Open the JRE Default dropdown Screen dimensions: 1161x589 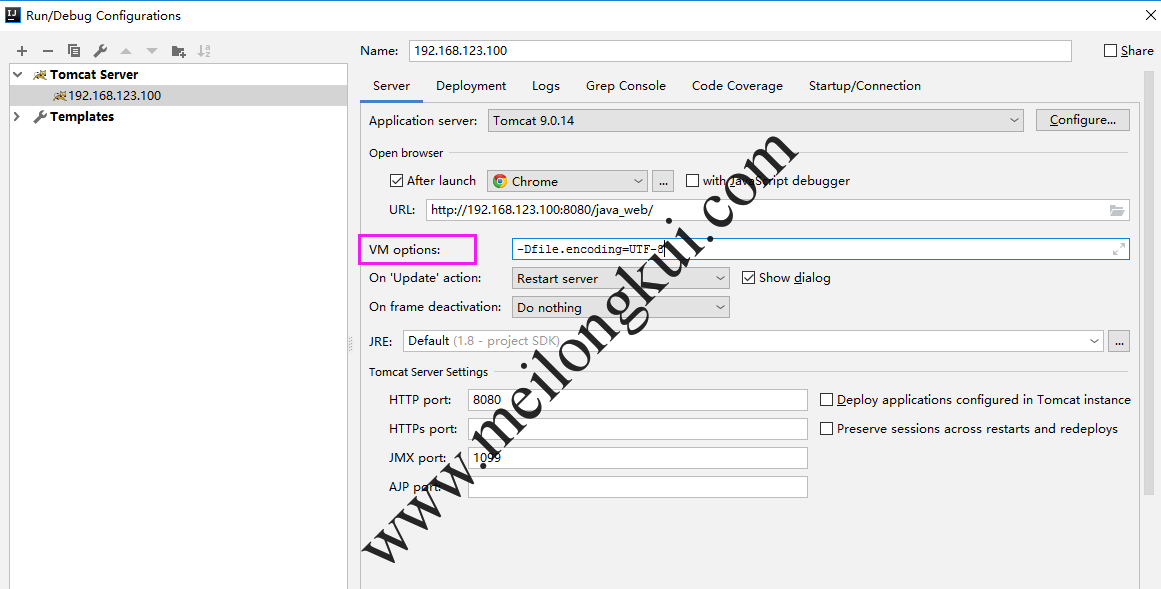(753, 341)
